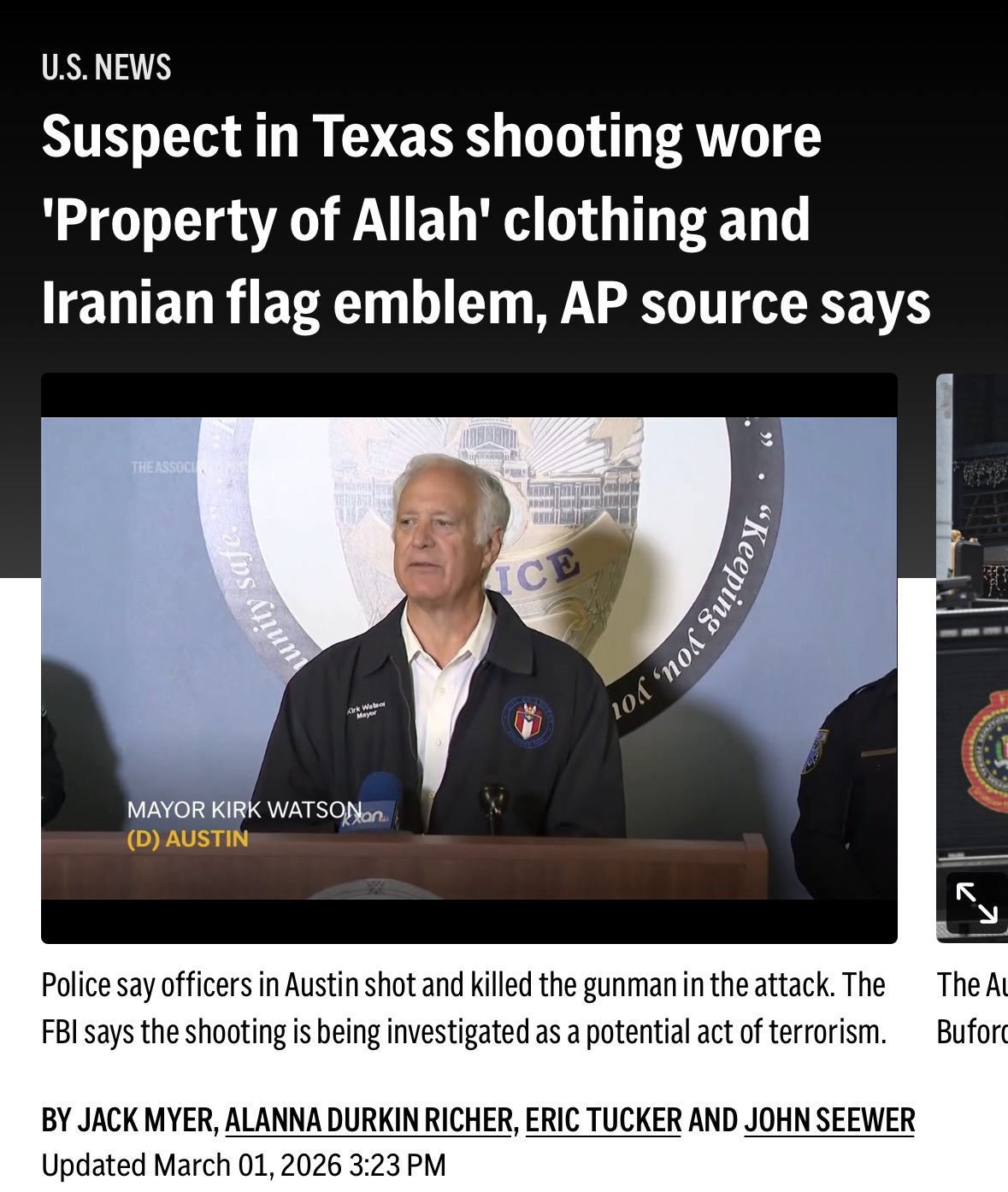This screenshot has height=1192, width=1008.
Task: Open the U.S. NEWS section label
Action: 106,67
